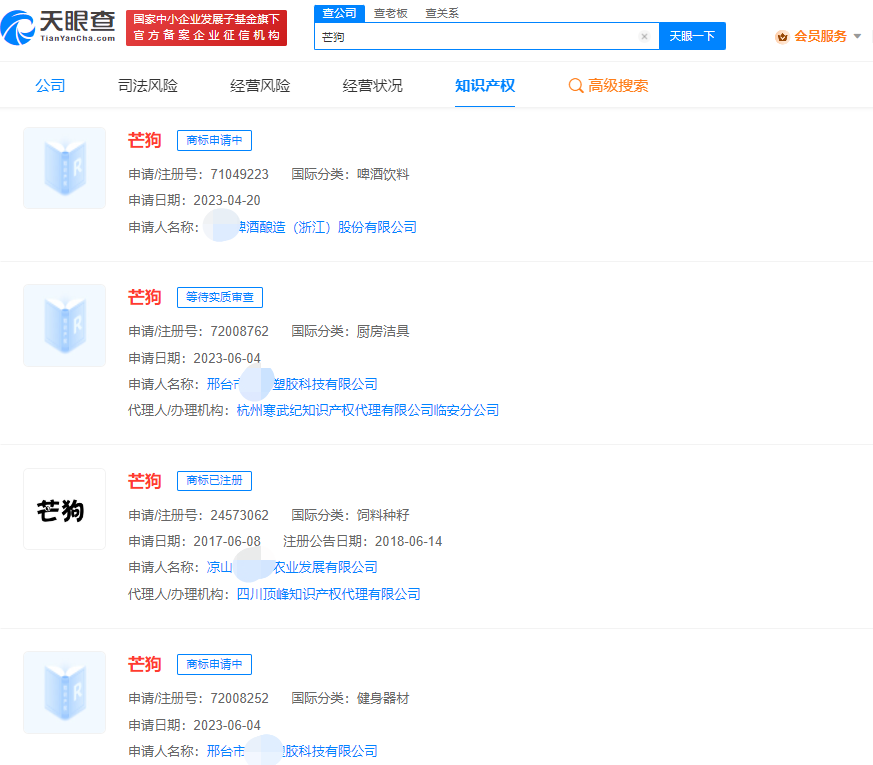Open applicant 凉山 农业发展有限公司
This screenshot has width=873, height=765.
[x=292, y=567]
